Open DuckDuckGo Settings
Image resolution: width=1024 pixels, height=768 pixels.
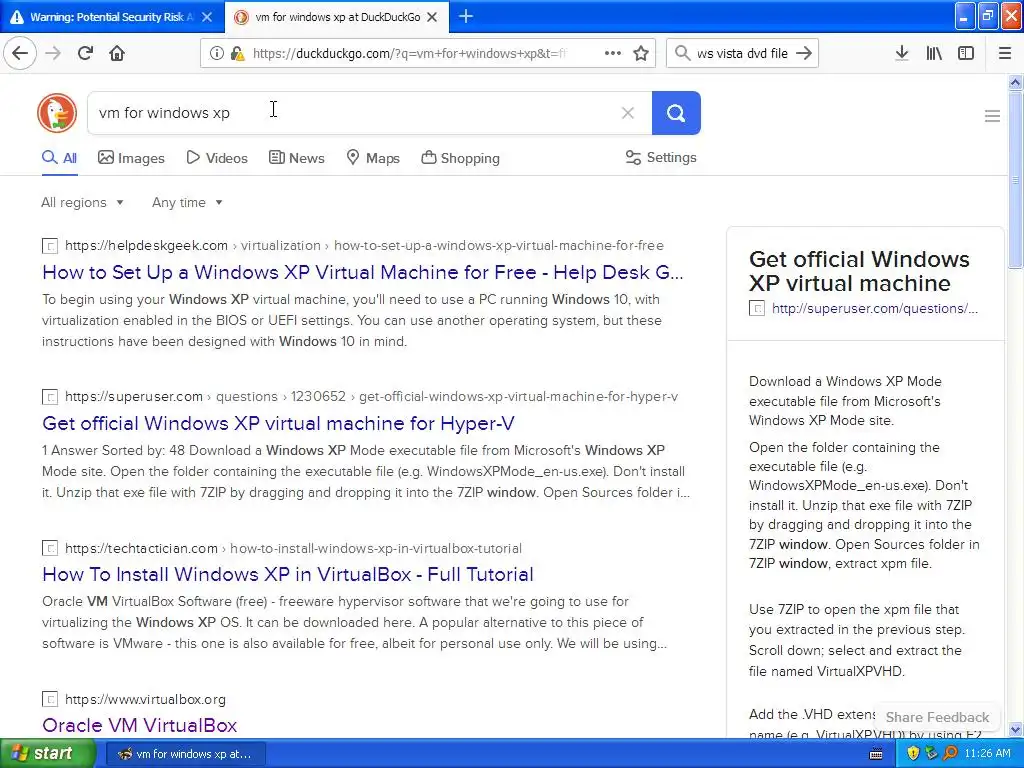pyautogui.click(x=661, y=157)
